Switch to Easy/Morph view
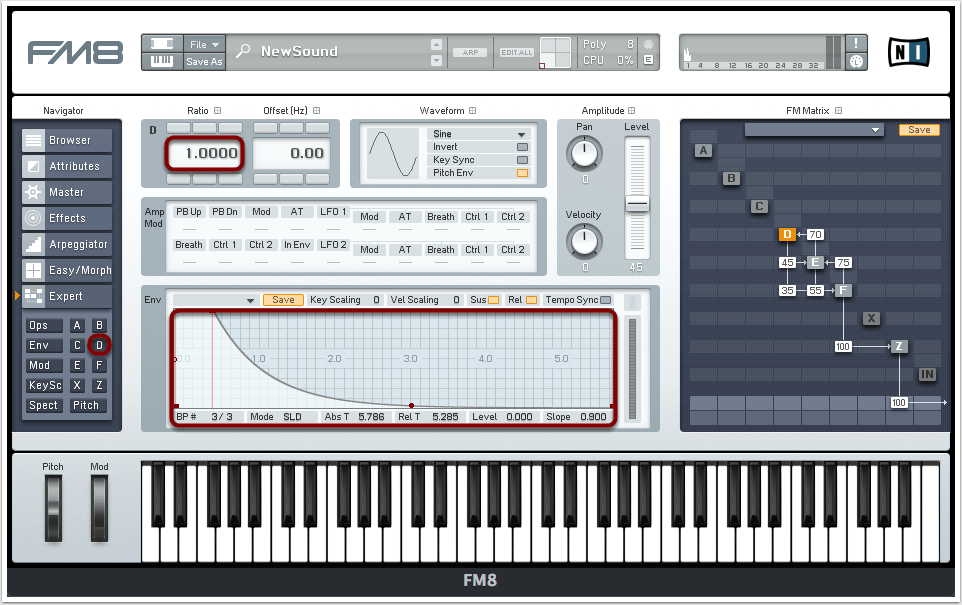This screenshot has width=962, height=605. (67, 271)
